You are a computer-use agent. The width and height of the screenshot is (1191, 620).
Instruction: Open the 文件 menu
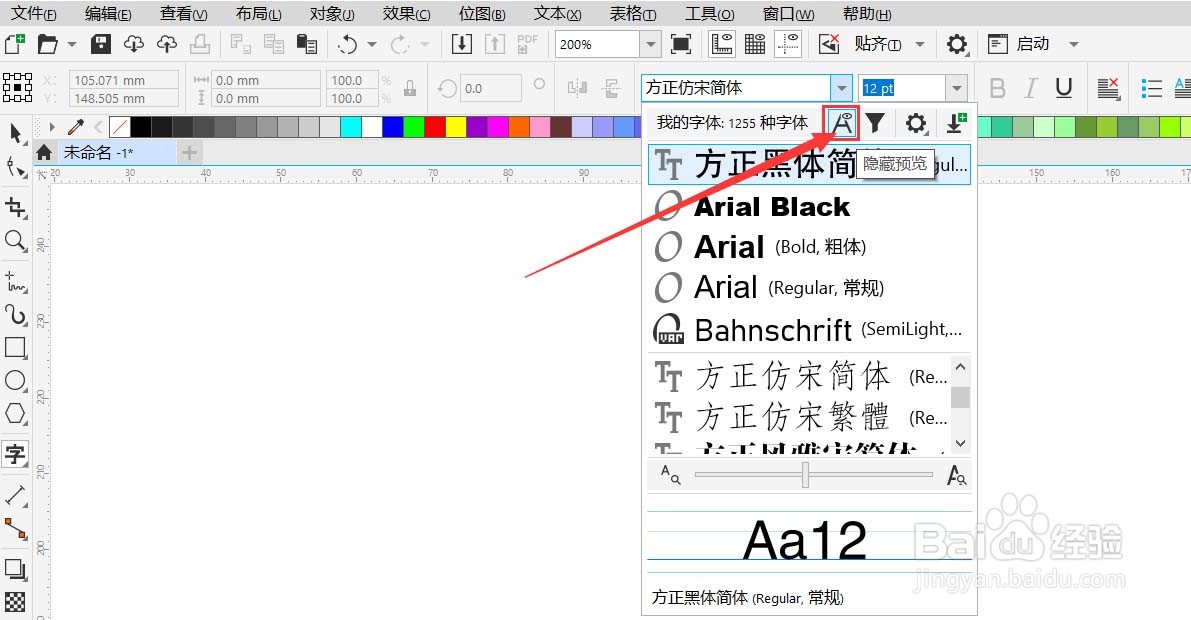point(33,14)
